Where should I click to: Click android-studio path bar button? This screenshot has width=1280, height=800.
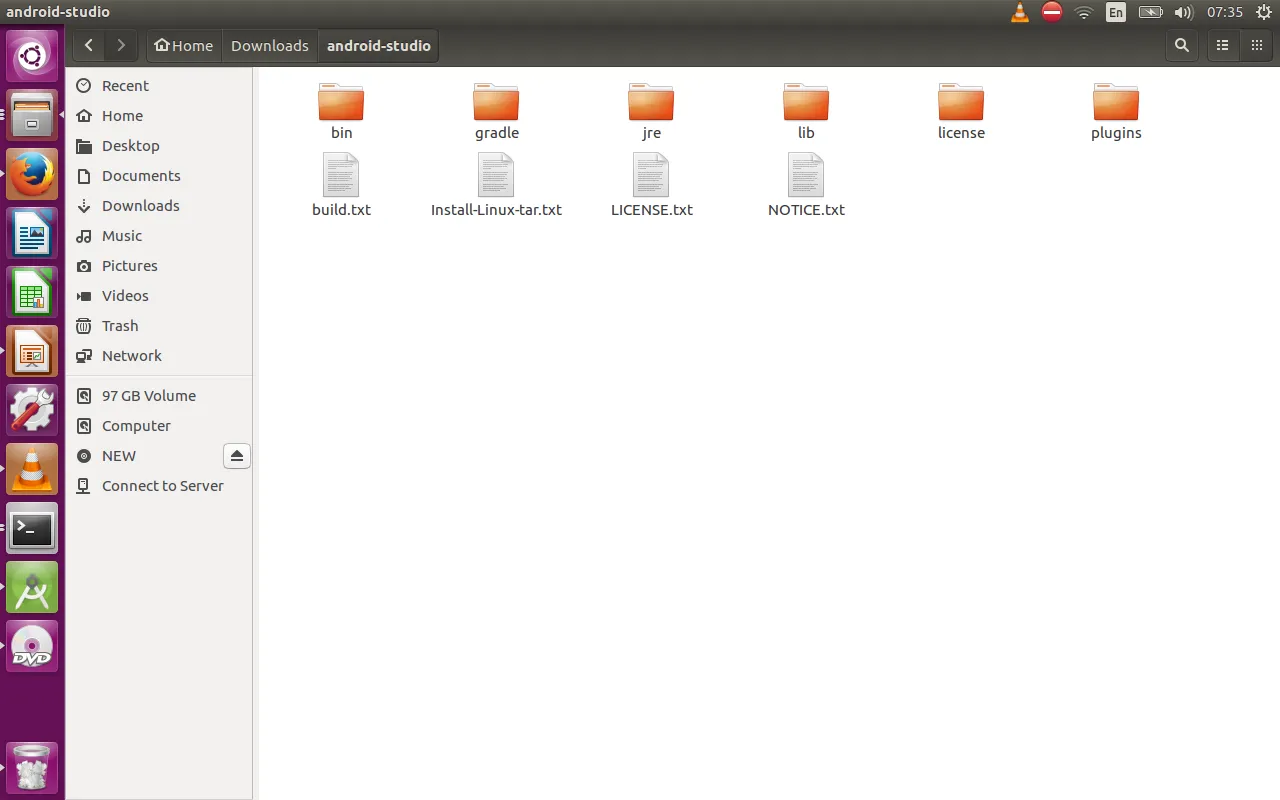pos(379,45)
